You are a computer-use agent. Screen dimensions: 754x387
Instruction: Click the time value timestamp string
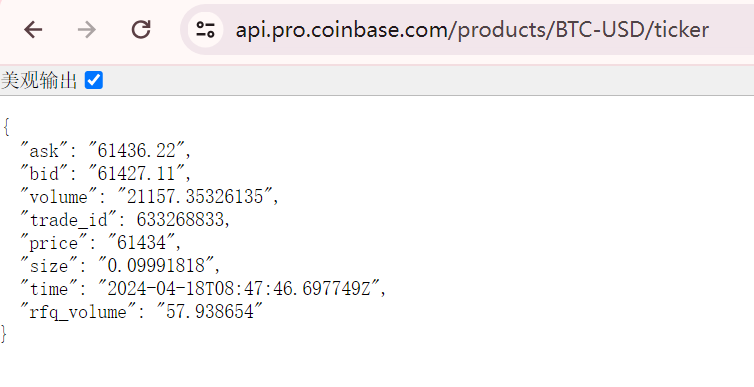(x=239, y=288)
